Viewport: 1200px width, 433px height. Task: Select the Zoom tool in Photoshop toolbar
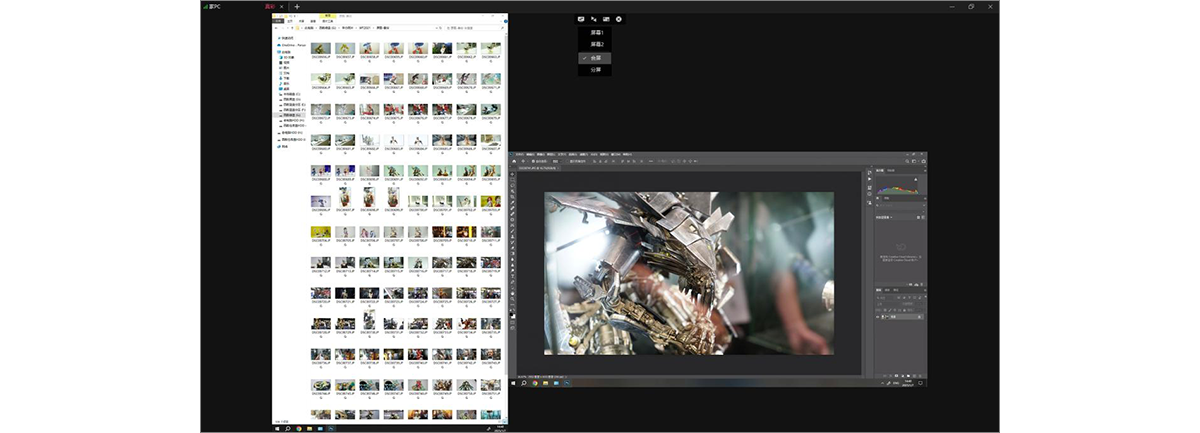(513, 299)
